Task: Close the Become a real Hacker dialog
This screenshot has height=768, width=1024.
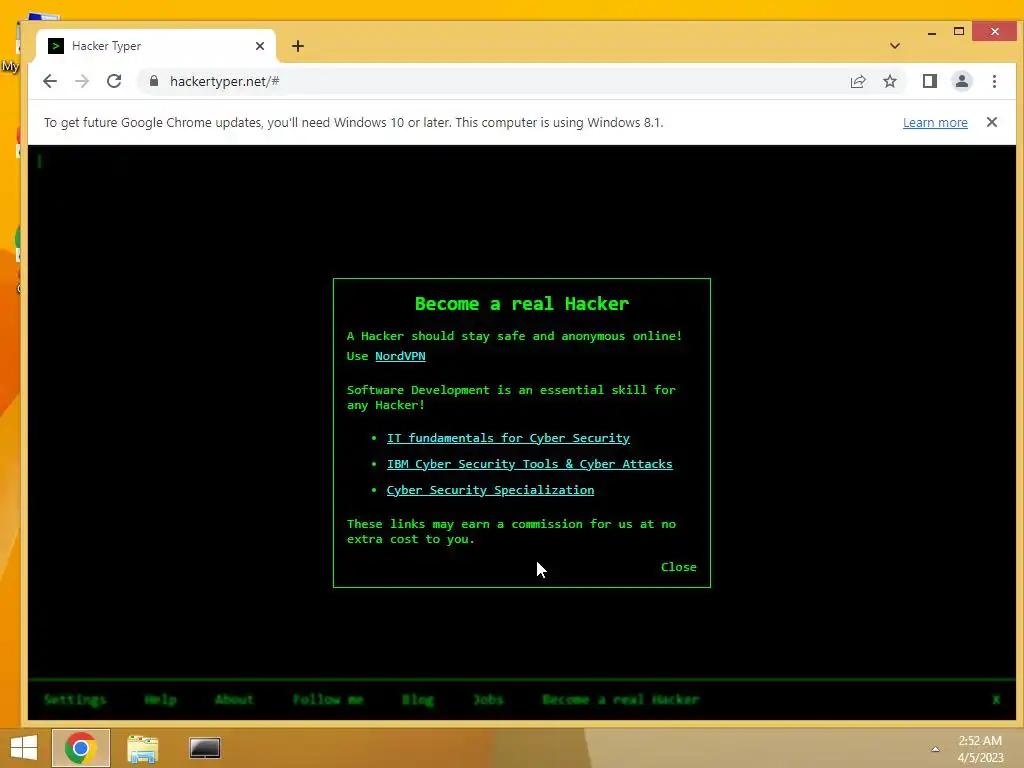Action: click(679, 567)
